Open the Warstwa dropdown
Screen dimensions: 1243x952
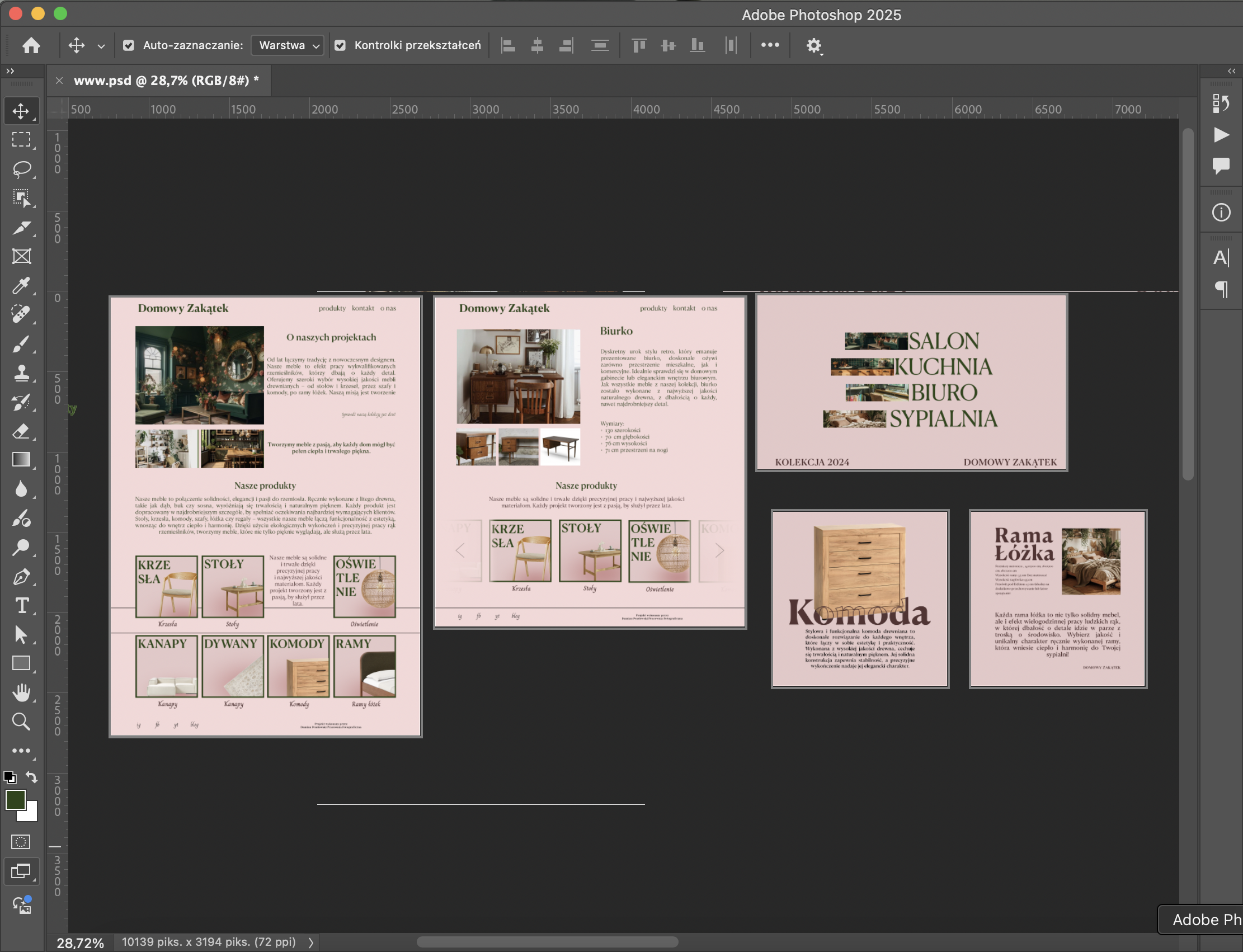pos(288,45)
